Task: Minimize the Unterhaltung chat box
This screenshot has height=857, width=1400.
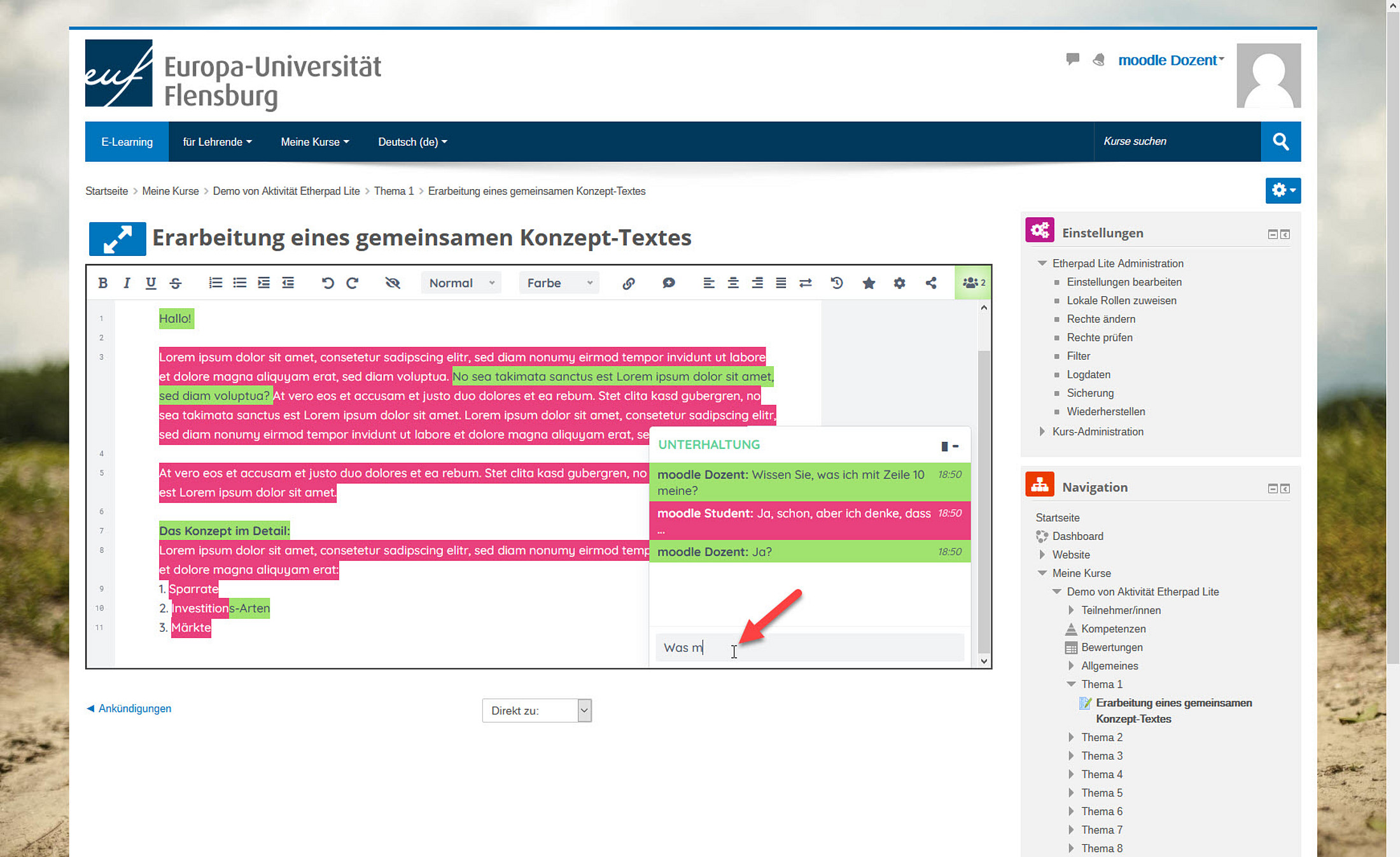Action: (956, 446)
